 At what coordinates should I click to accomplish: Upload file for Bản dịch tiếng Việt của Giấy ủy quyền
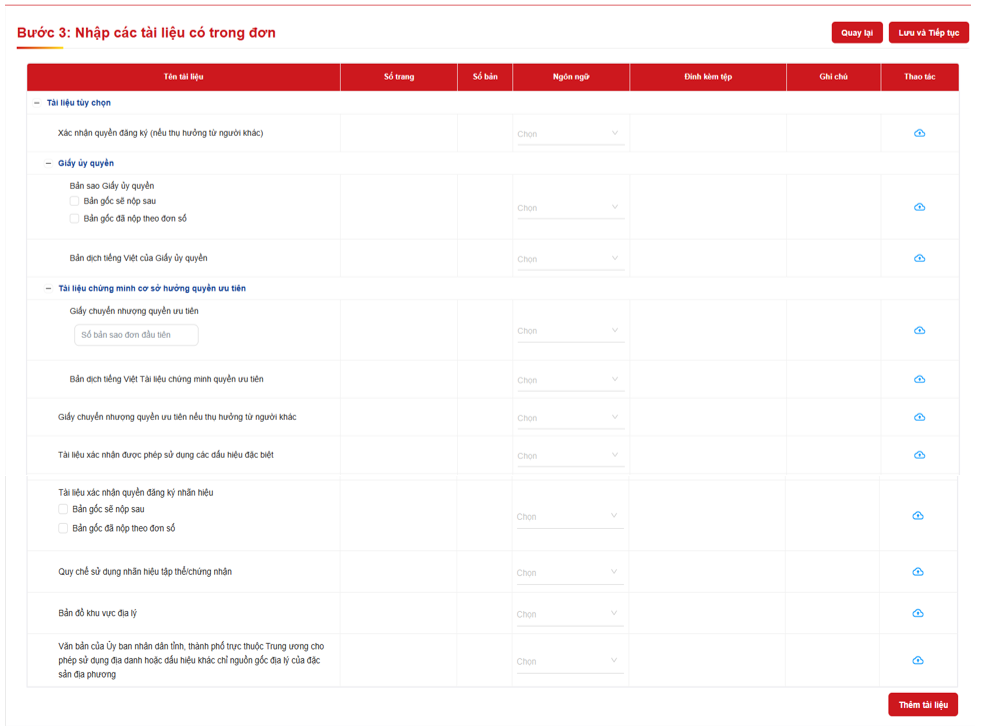tap(919, 258)
